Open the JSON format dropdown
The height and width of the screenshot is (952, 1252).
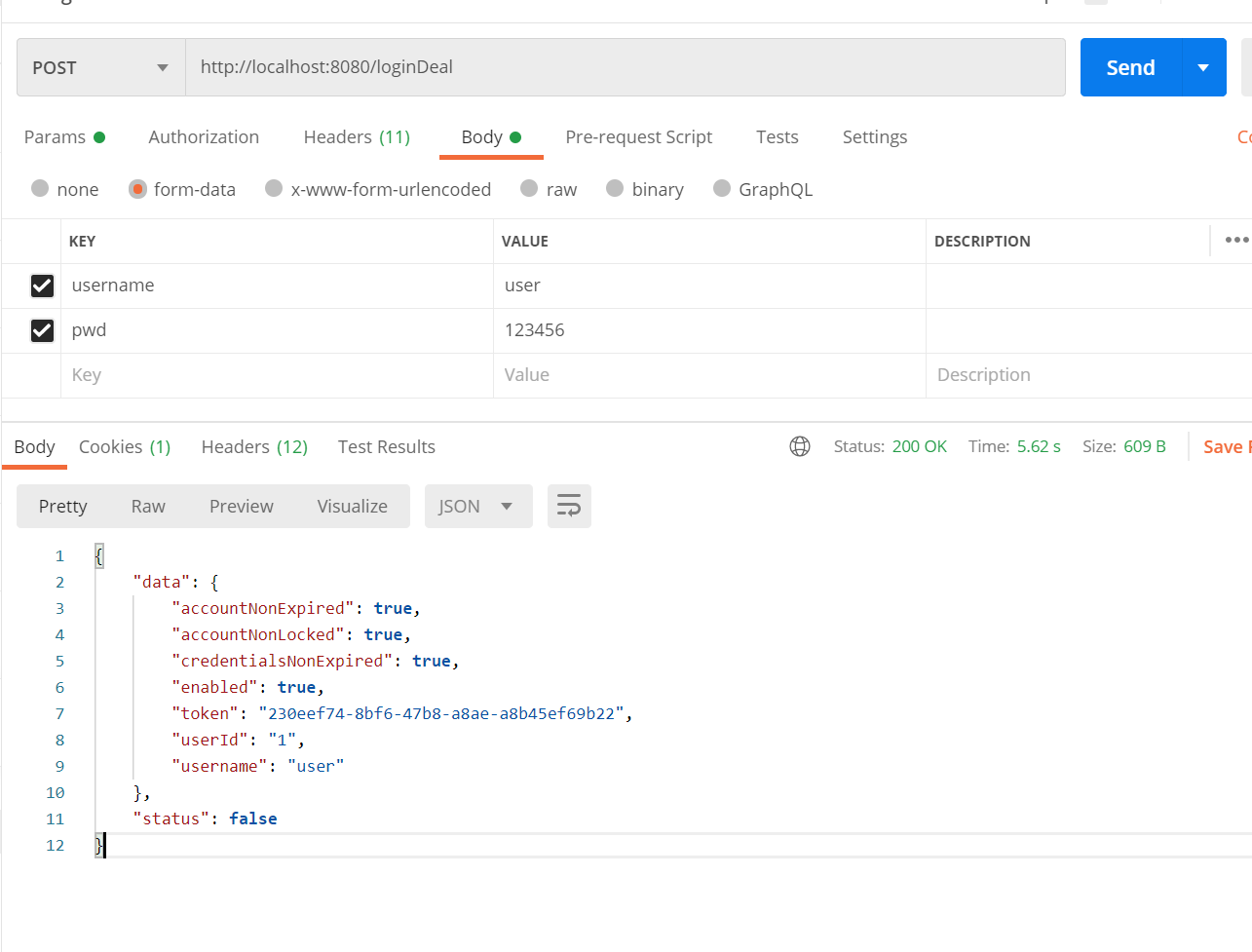[x=478, y=506]
